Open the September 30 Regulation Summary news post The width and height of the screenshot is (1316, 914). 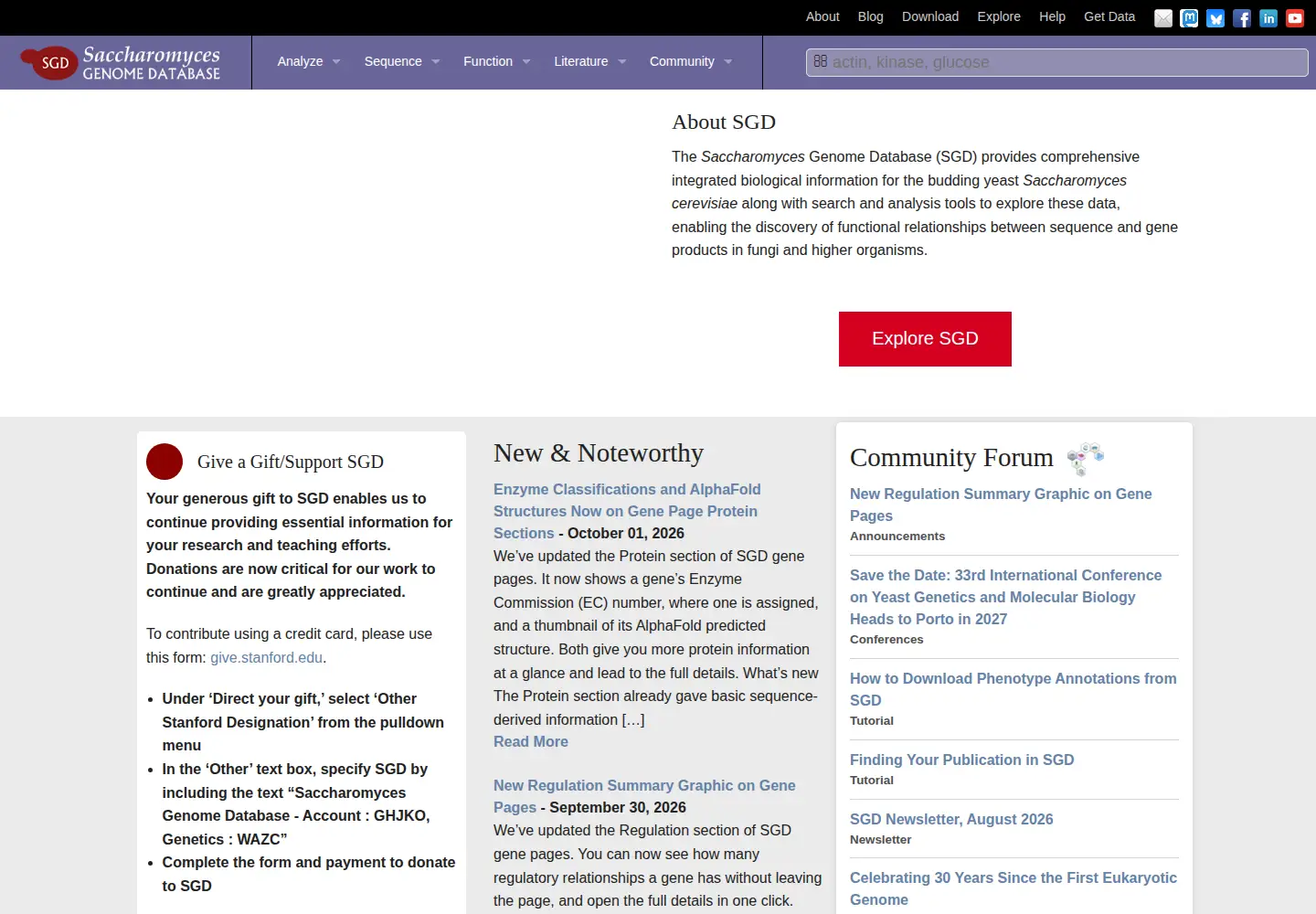[644, 797]
